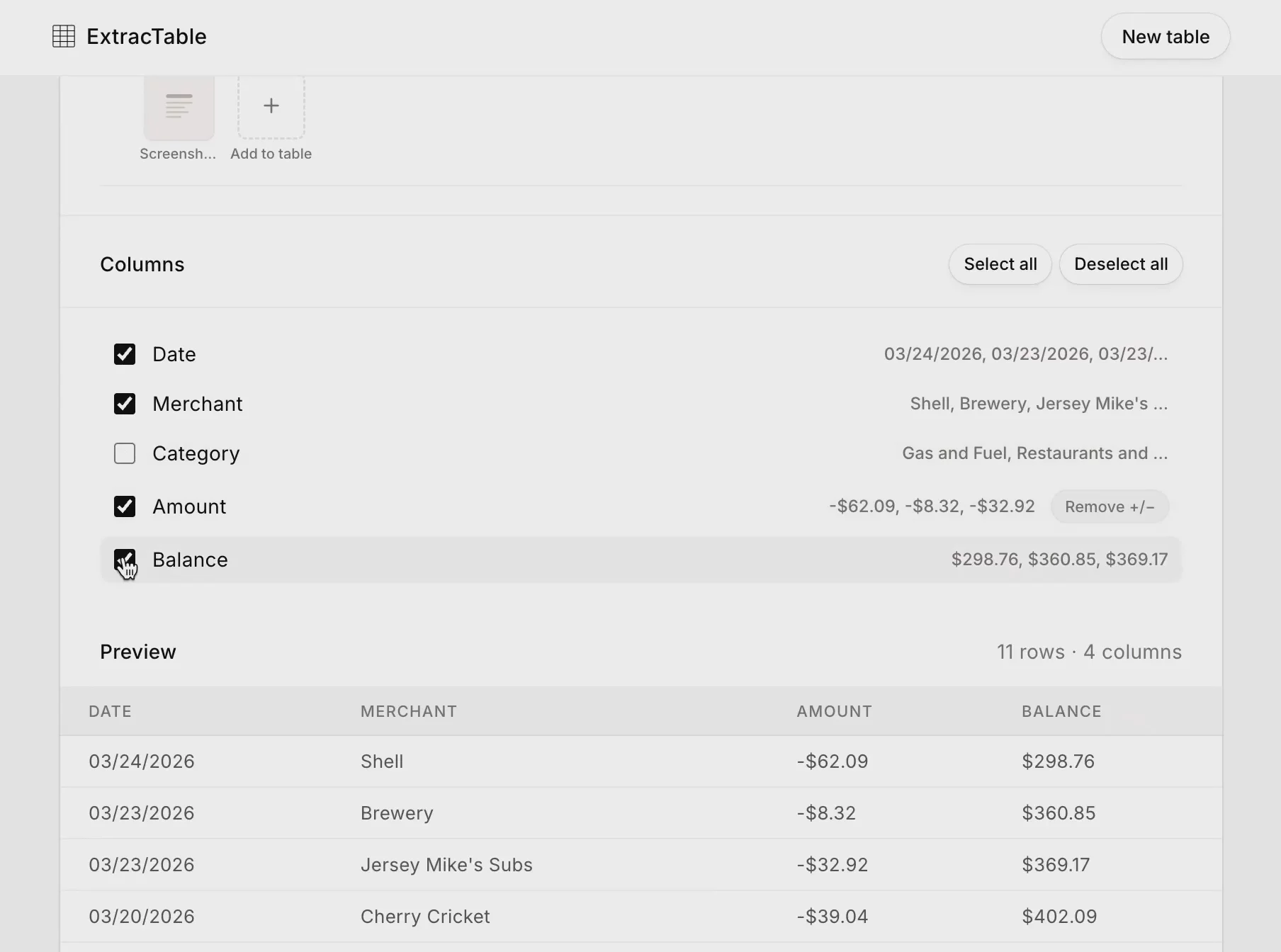Click the -$62.09 amount cell
Viewport: 1281px width, 952px height.
coord(833,761)
